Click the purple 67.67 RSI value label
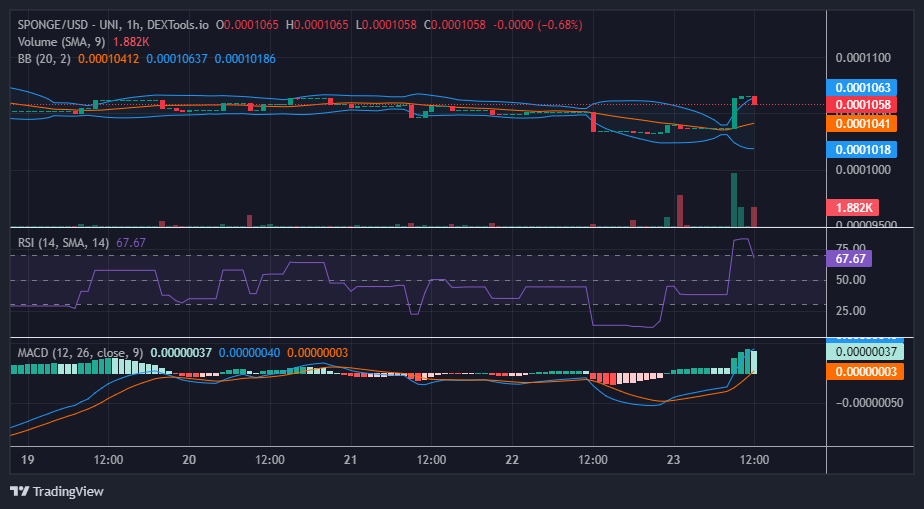The height and width of the screenshot is (509, 924). point(849,259)
